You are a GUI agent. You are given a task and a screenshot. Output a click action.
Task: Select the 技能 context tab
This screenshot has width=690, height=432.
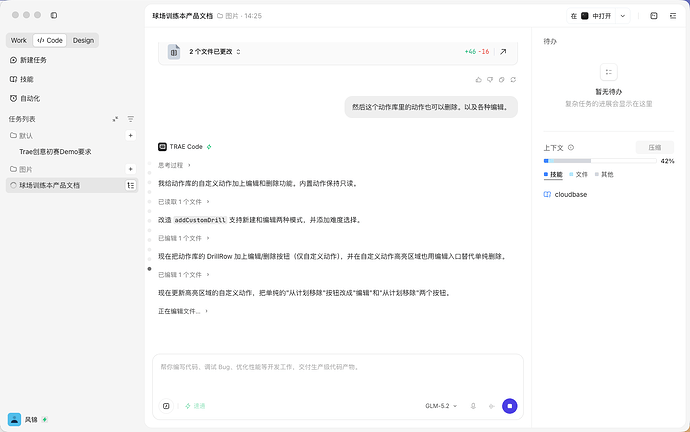coord(553,175)
